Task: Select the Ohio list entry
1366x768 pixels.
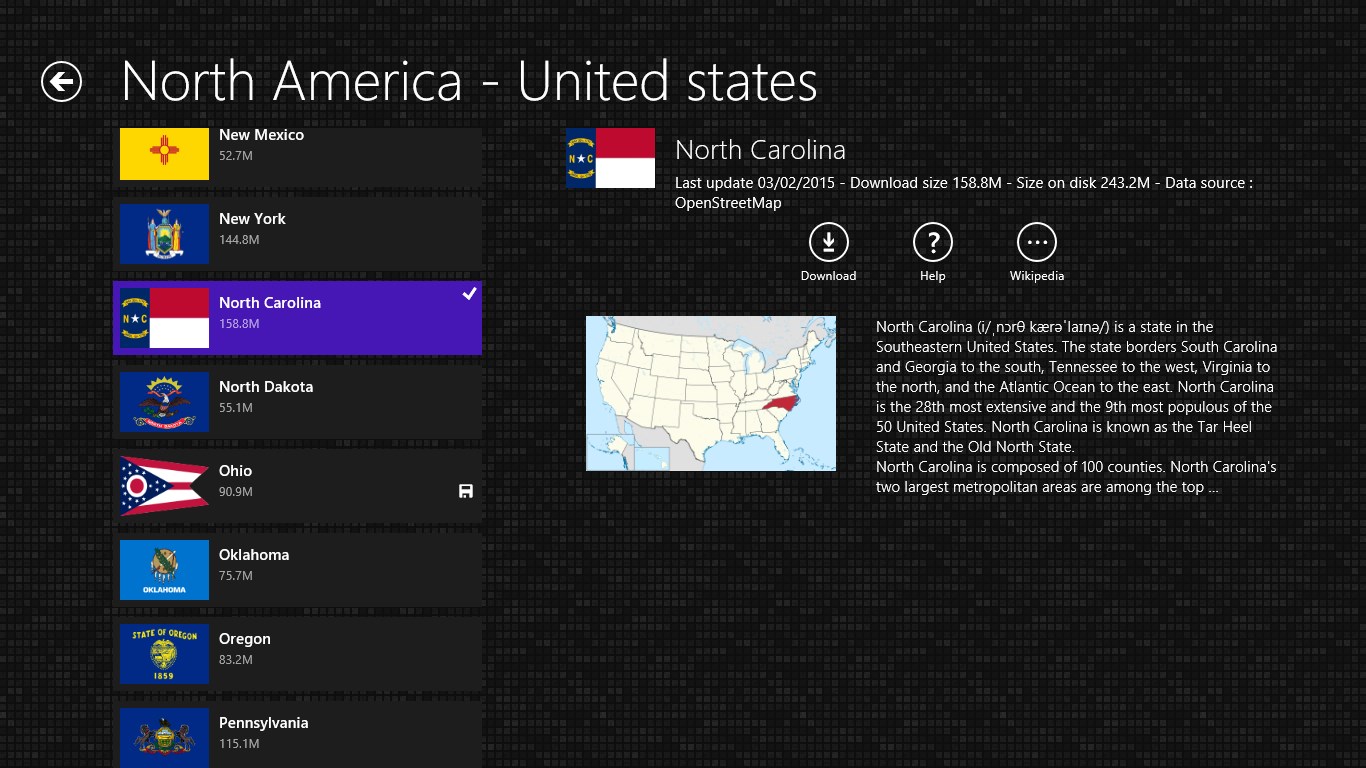Action: [298, 485]
